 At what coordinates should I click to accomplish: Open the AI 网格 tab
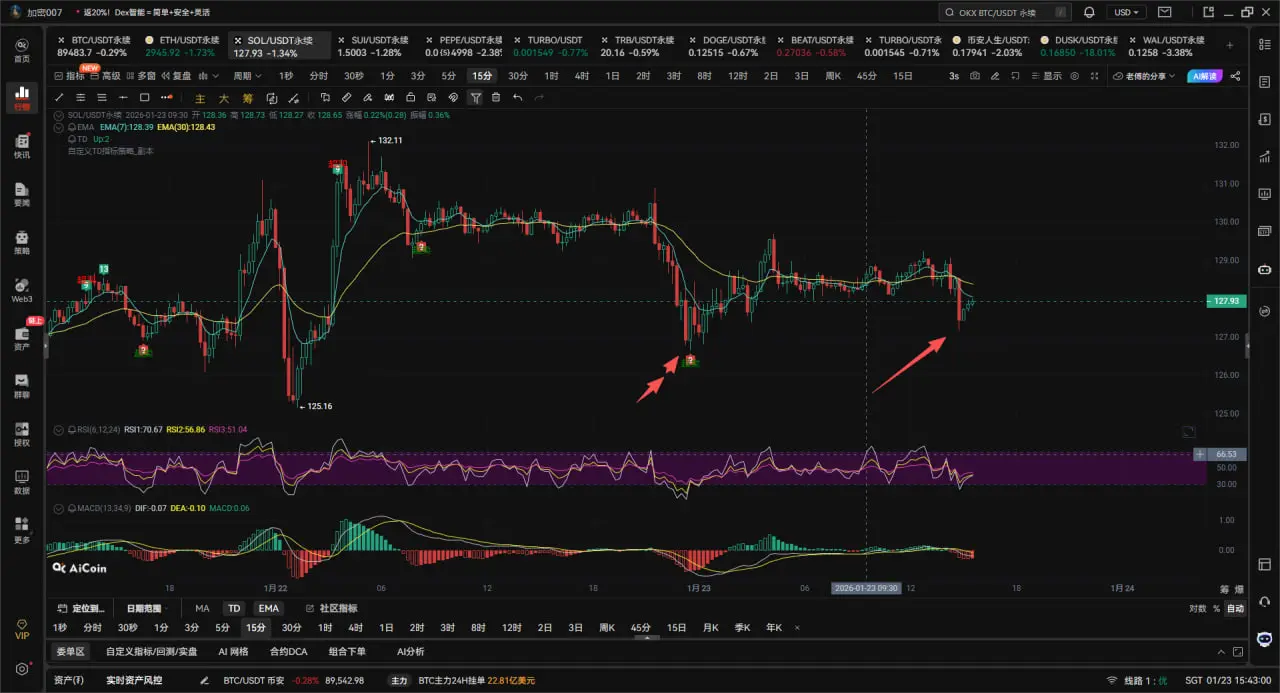[233, 651]
